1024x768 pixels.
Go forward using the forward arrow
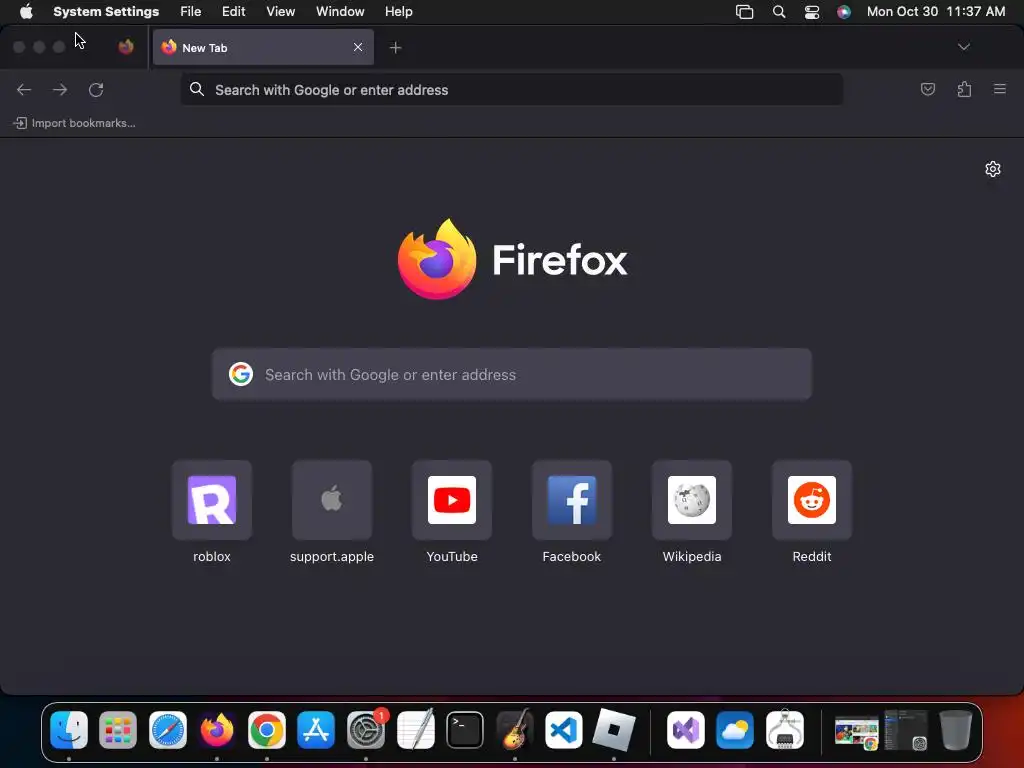tap(60, 89)
